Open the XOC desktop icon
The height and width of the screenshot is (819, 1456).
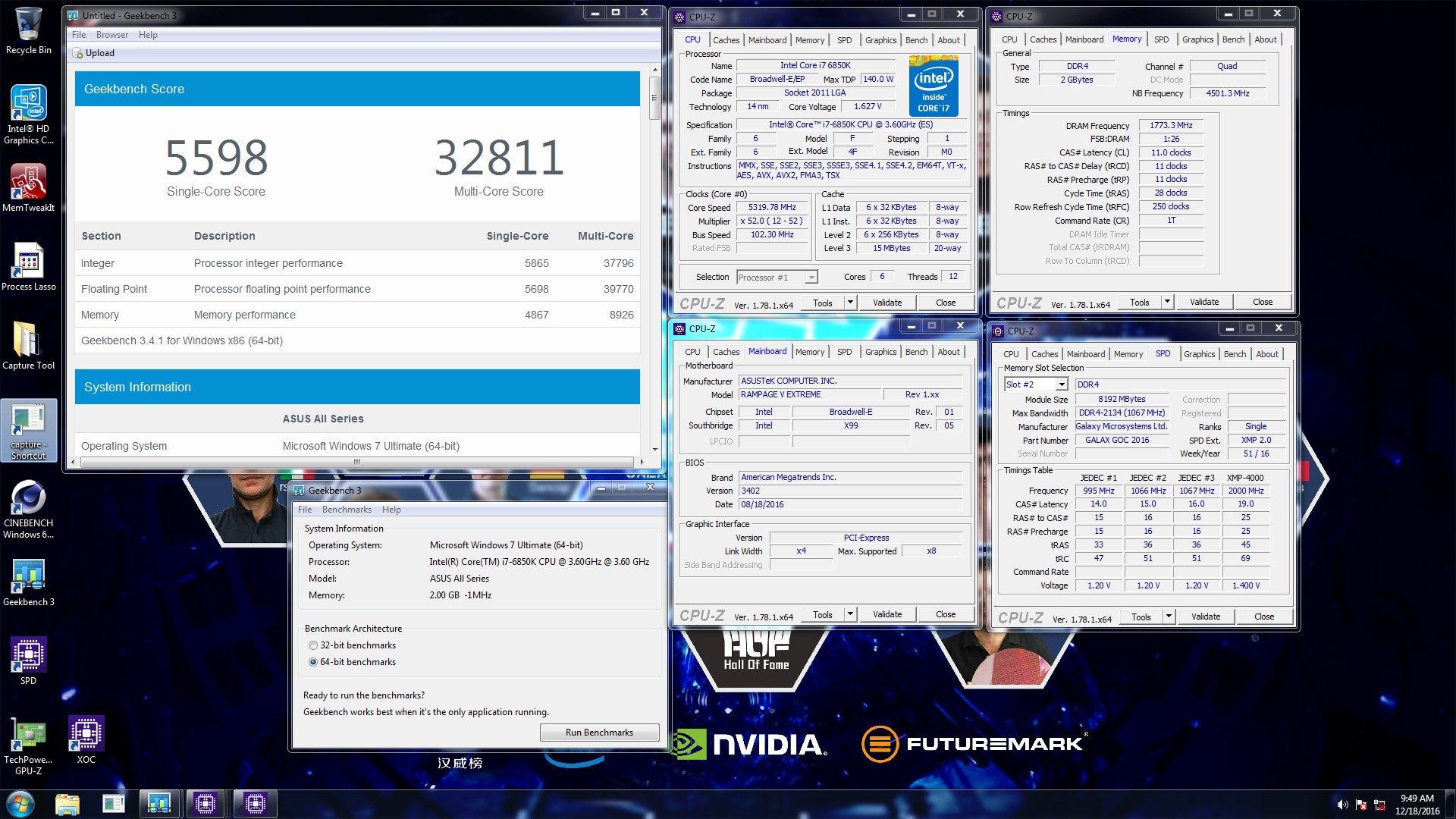tap(86, 740)
